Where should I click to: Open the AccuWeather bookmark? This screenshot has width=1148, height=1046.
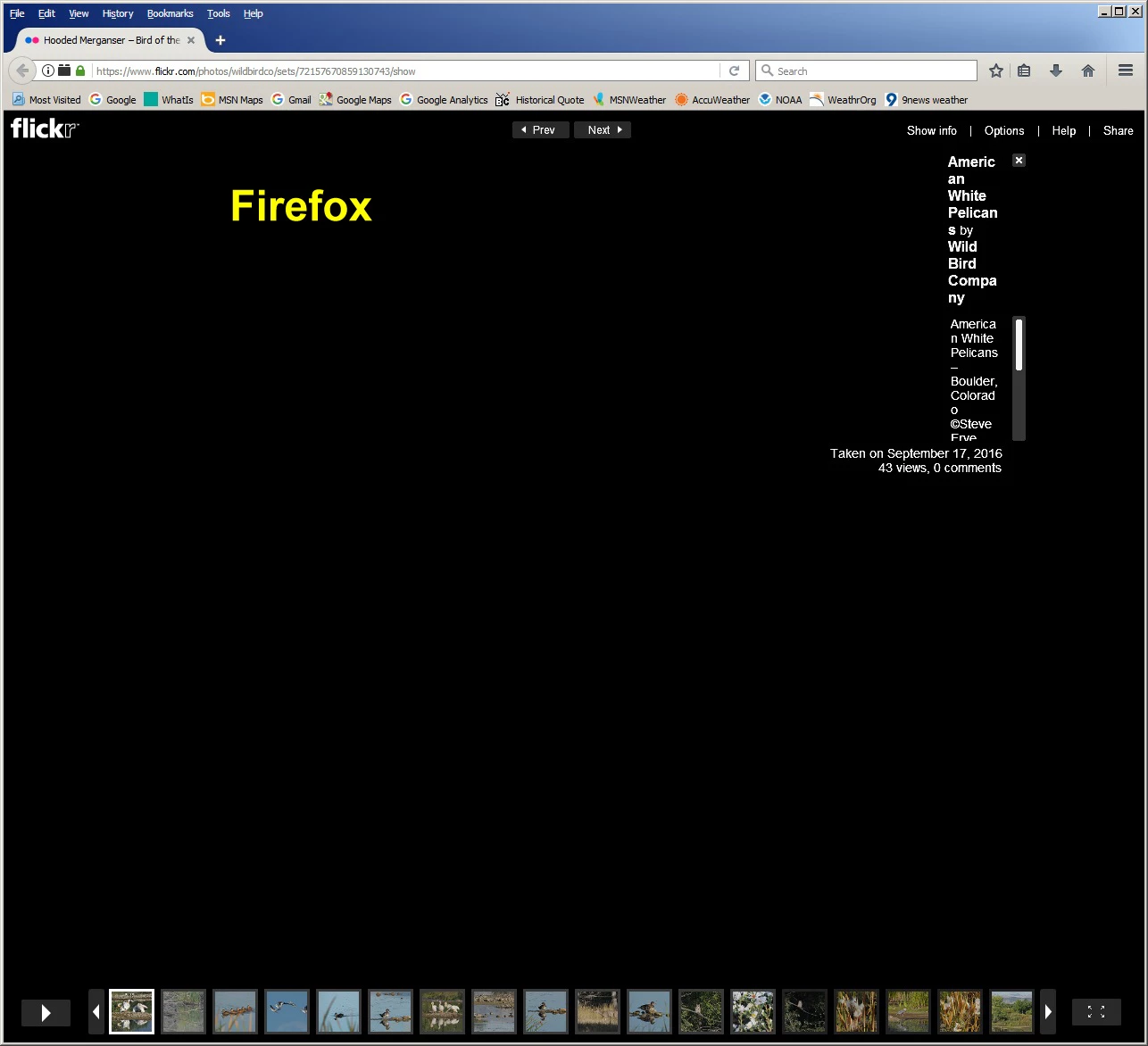[712, 100]
